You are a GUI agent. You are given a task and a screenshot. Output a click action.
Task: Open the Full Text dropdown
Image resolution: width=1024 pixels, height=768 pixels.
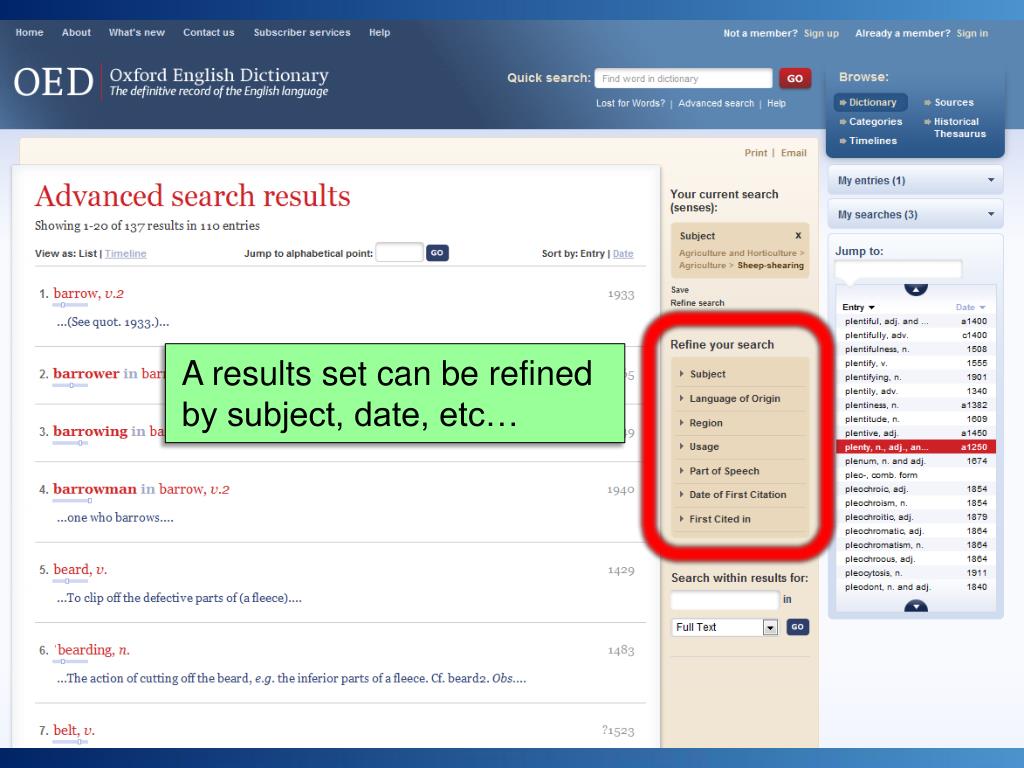click(724, 627)
